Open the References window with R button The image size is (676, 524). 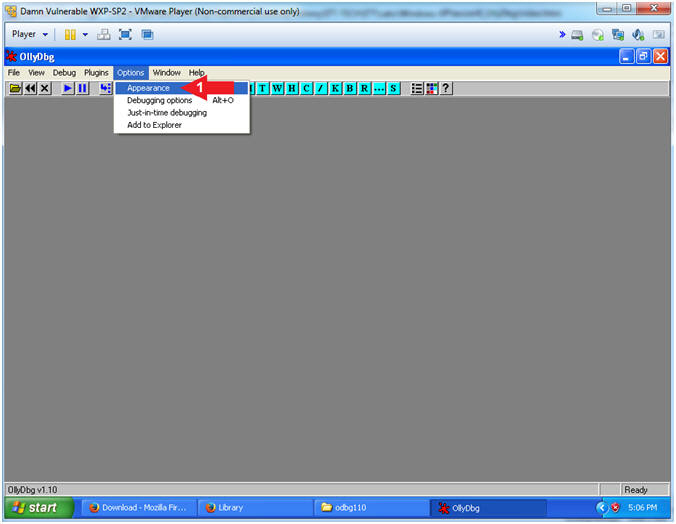[365, 88]
